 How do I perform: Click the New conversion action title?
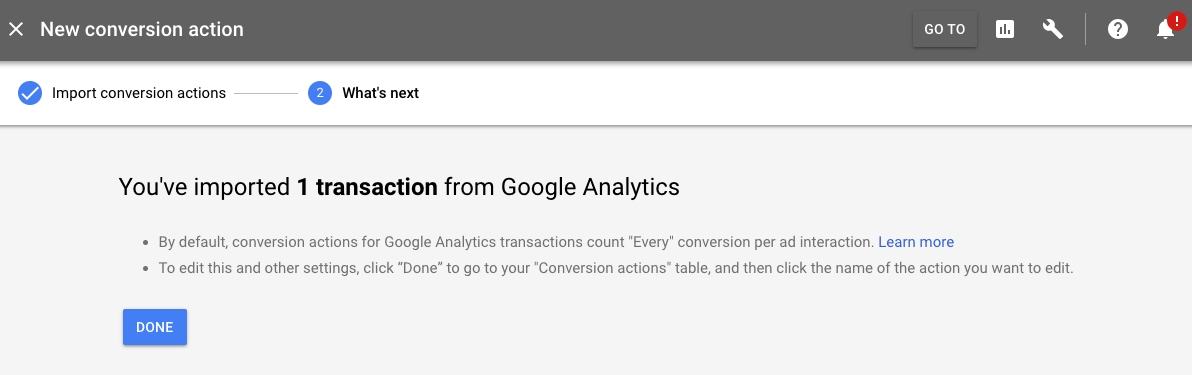(142, 30)
